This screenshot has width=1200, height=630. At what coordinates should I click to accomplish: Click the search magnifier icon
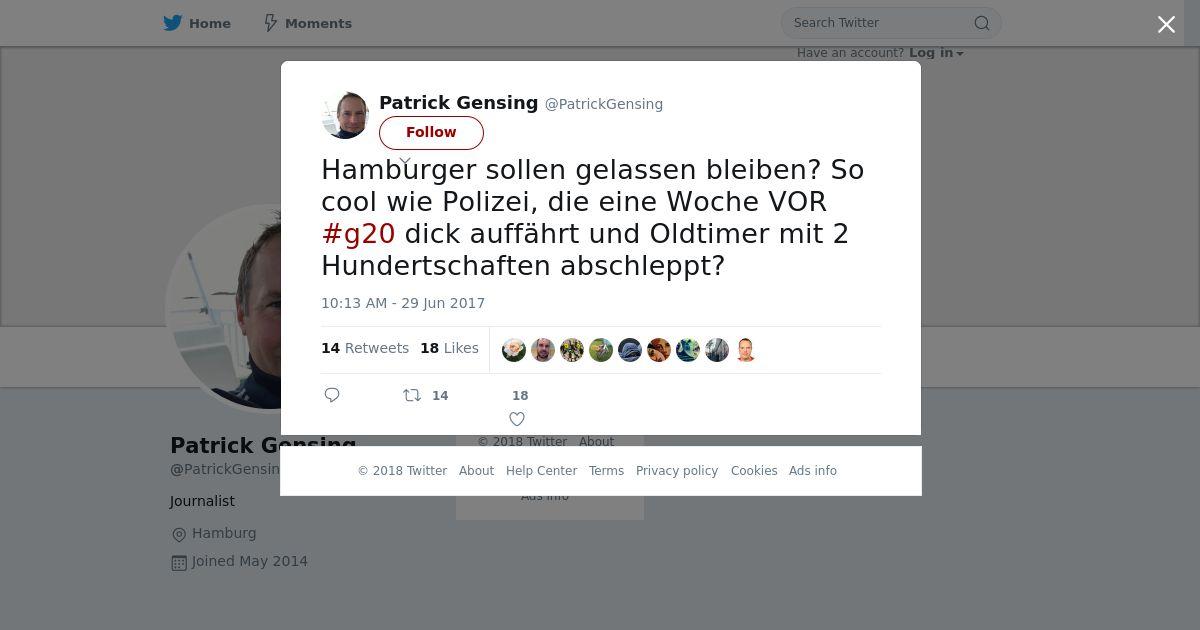982,23
